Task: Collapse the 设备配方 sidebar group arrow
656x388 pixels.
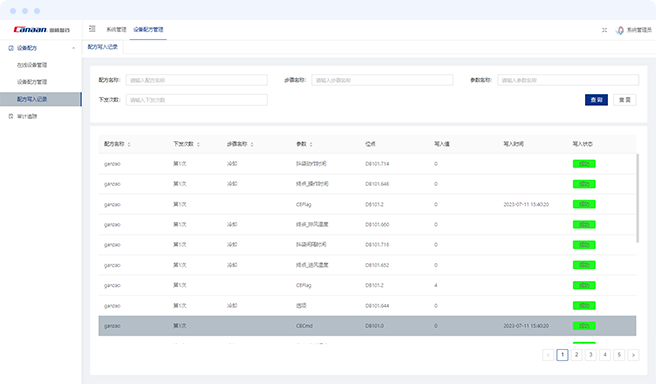Action: 74,48
